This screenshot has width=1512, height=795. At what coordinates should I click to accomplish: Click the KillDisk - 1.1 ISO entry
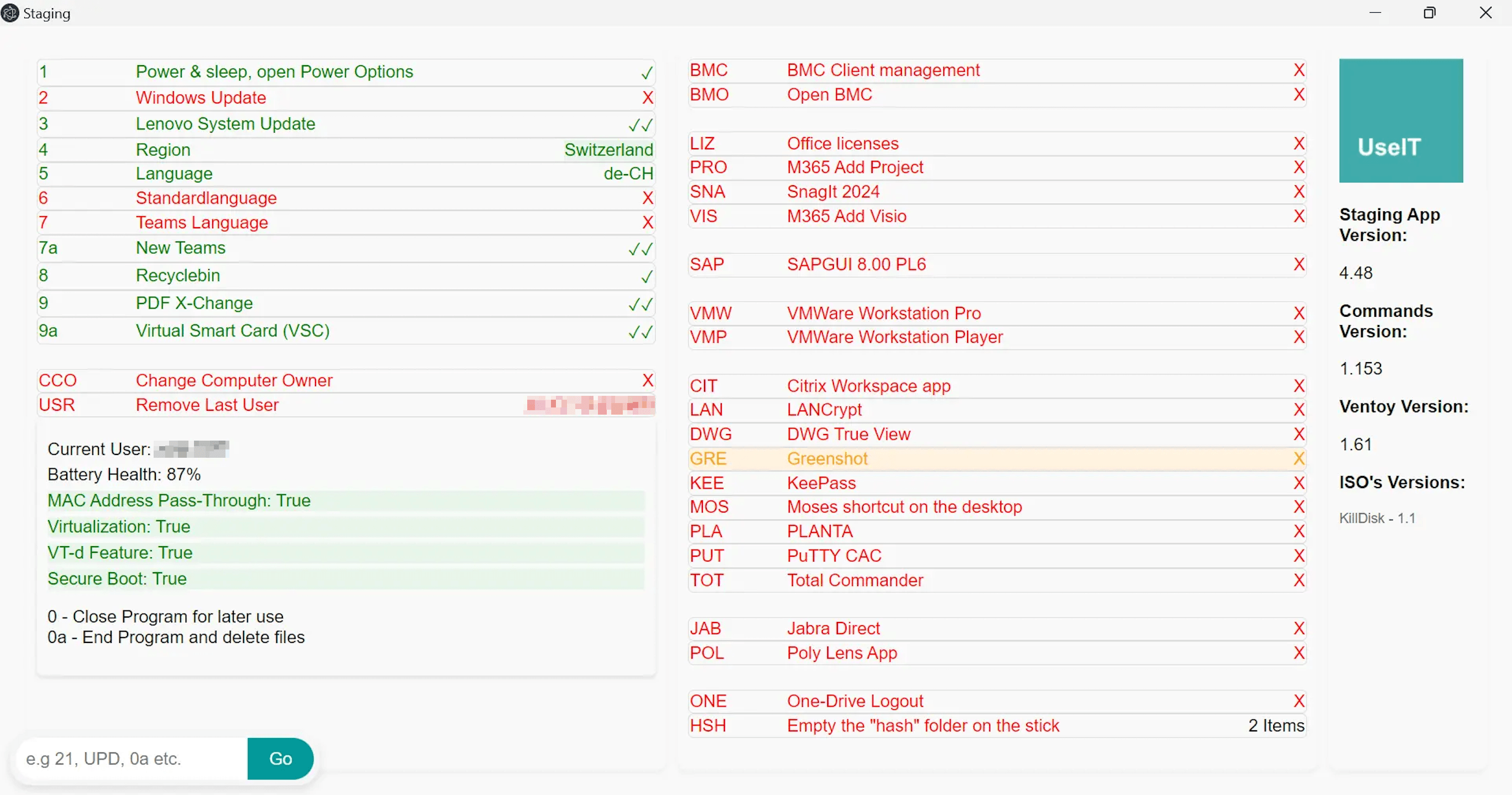(x=1377, y=519)
